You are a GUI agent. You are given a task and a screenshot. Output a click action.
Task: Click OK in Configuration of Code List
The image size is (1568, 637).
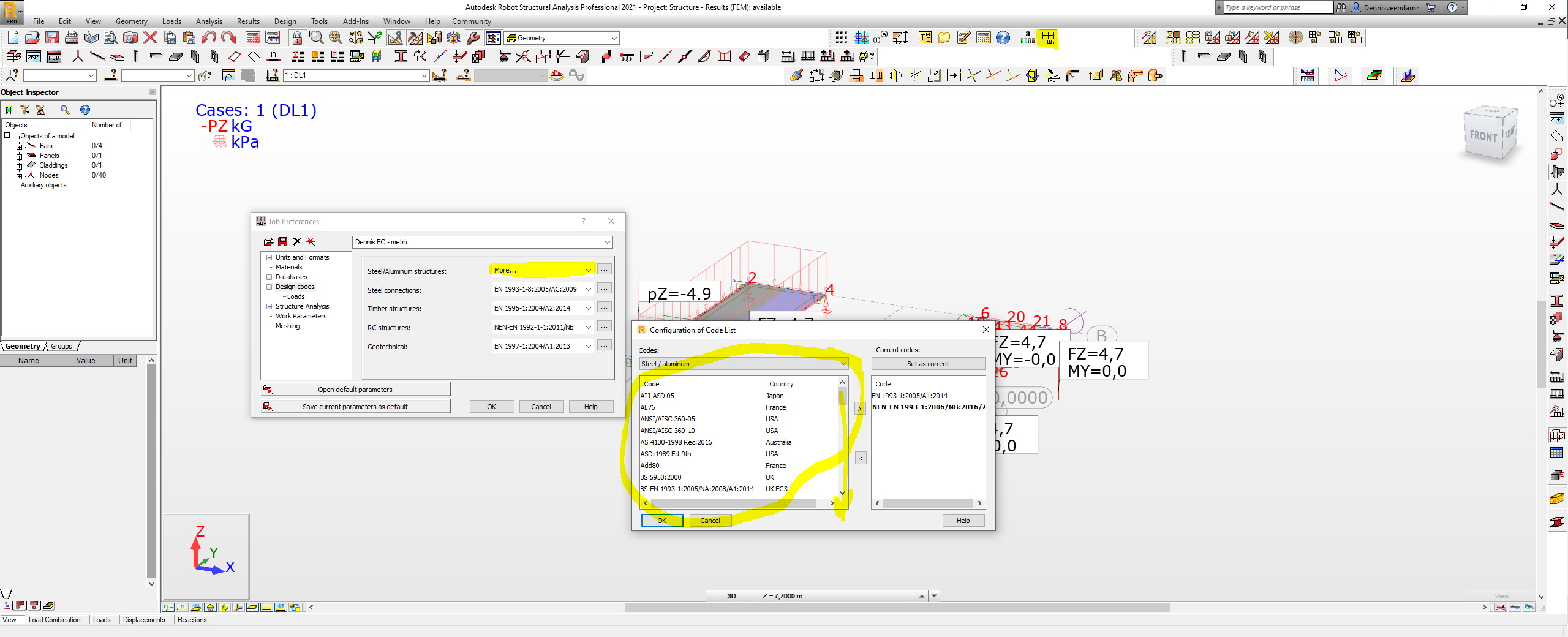(x=662, y=521)
